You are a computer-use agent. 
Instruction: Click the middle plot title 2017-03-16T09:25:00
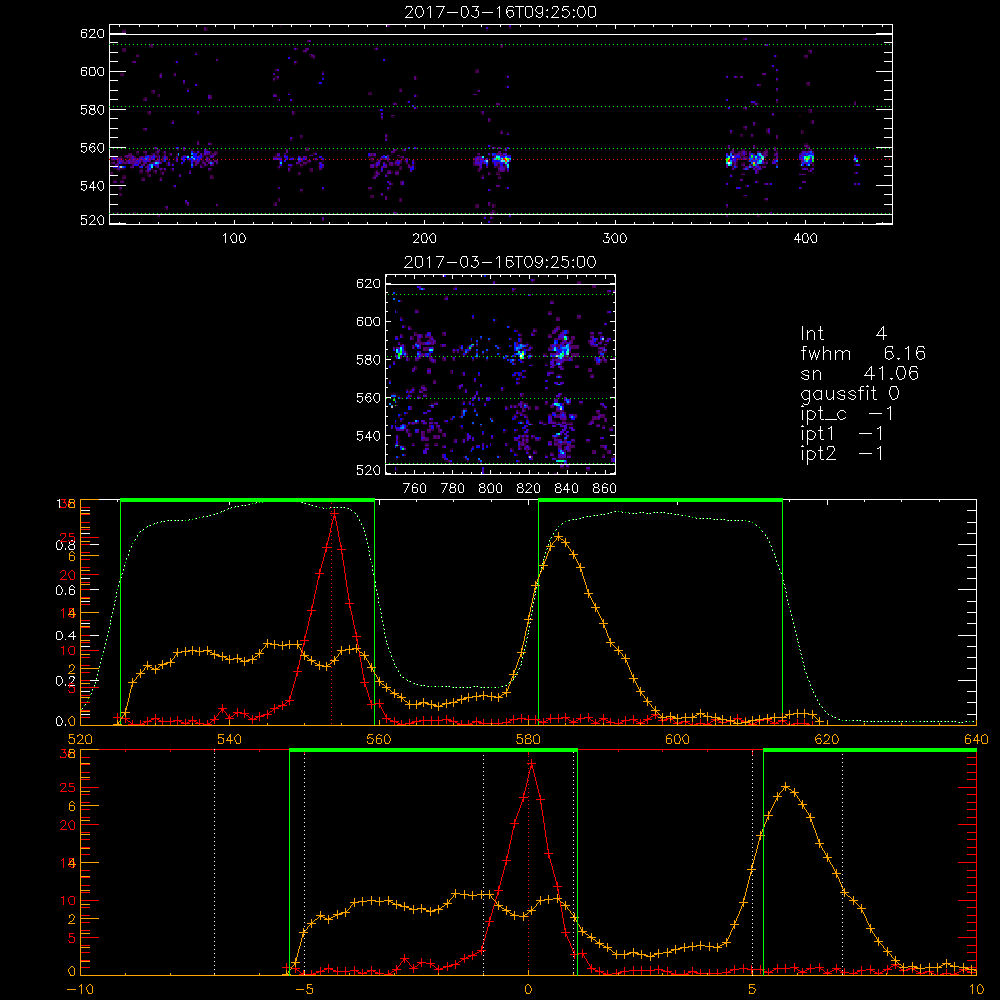500,262
